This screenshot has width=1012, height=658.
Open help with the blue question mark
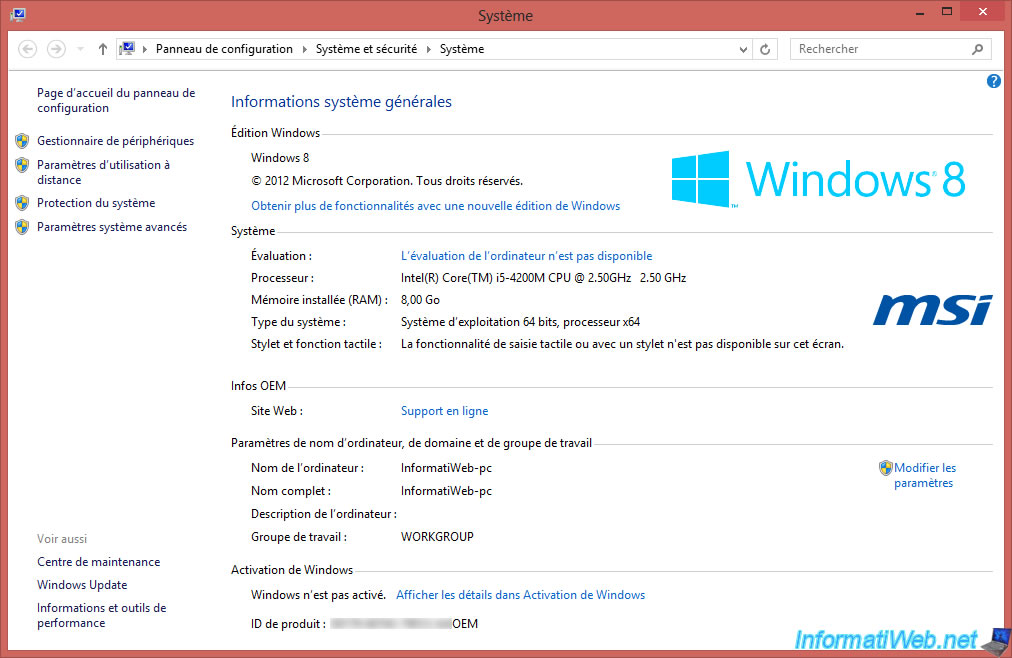pos(993,81)
